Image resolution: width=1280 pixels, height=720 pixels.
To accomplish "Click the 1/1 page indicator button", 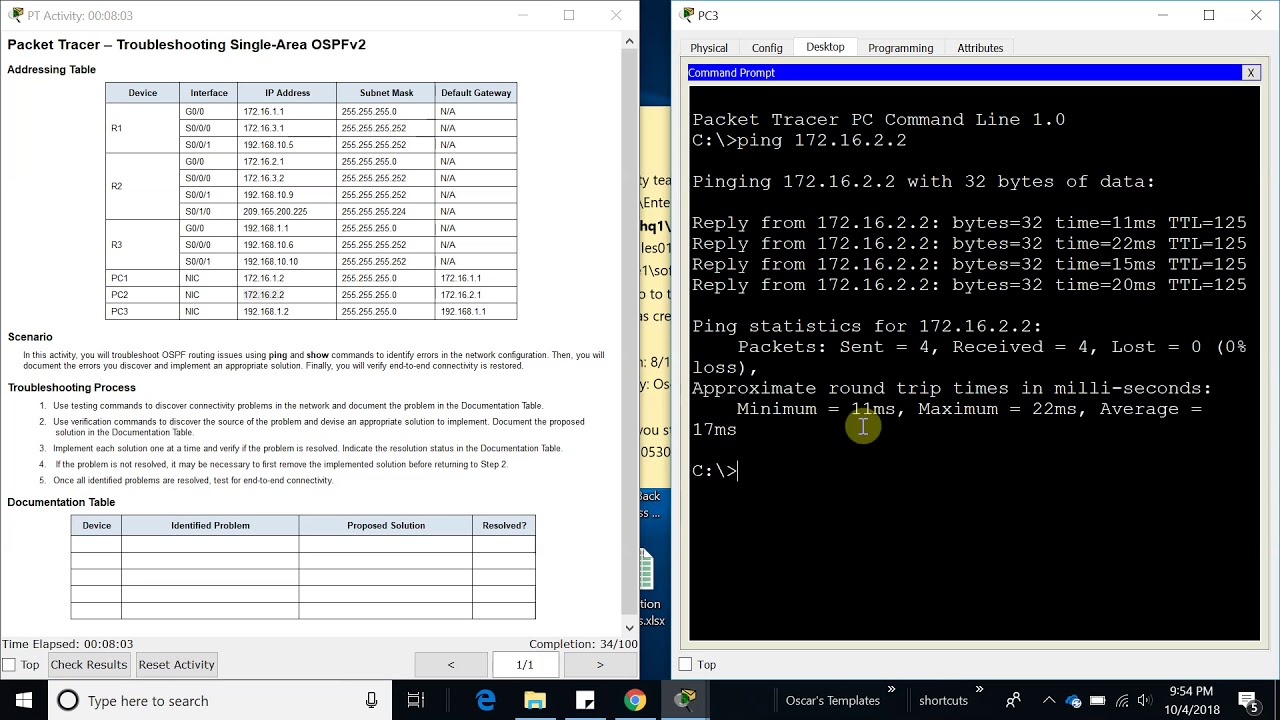I will [525, 665].
